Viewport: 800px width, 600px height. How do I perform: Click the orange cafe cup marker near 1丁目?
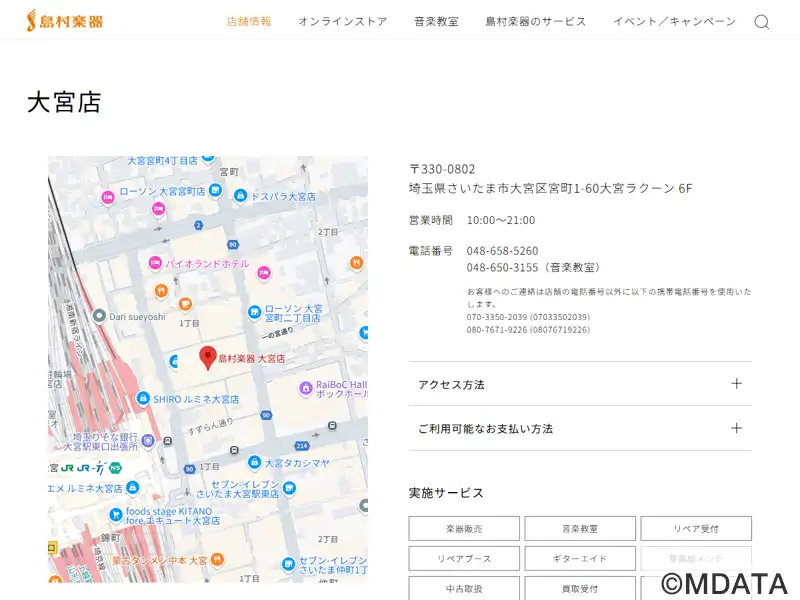pyautogui.click(x=185, y=305)
